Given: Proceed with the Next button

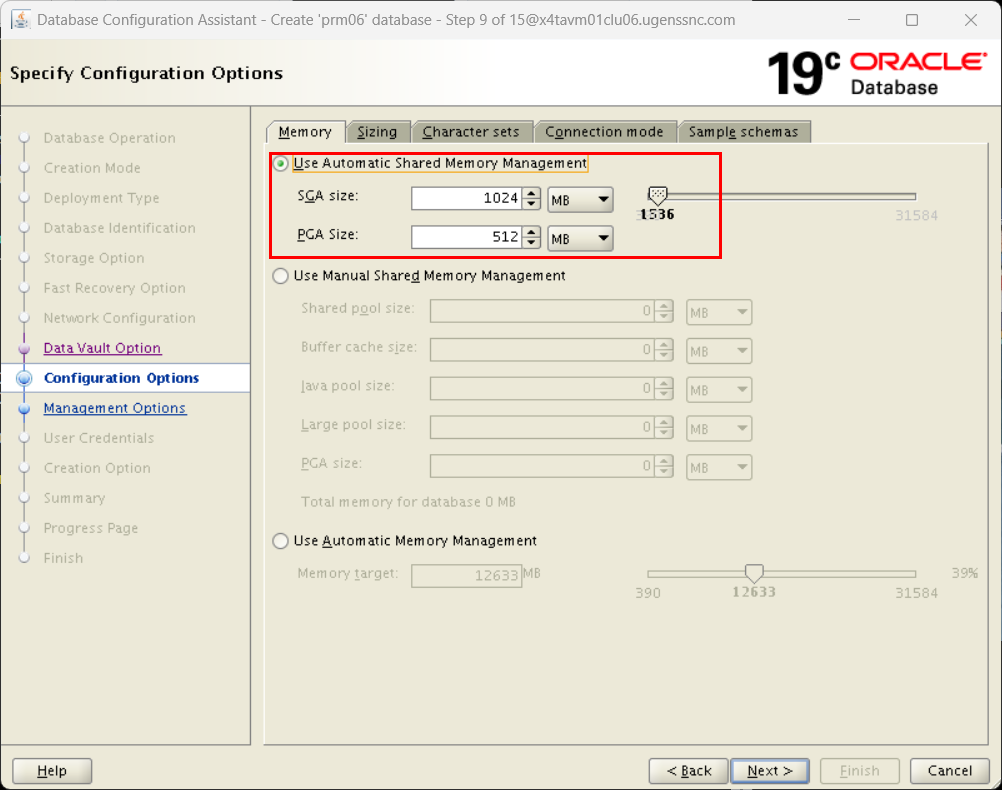Looking at the screenshot, I should [x=770, y=771].
